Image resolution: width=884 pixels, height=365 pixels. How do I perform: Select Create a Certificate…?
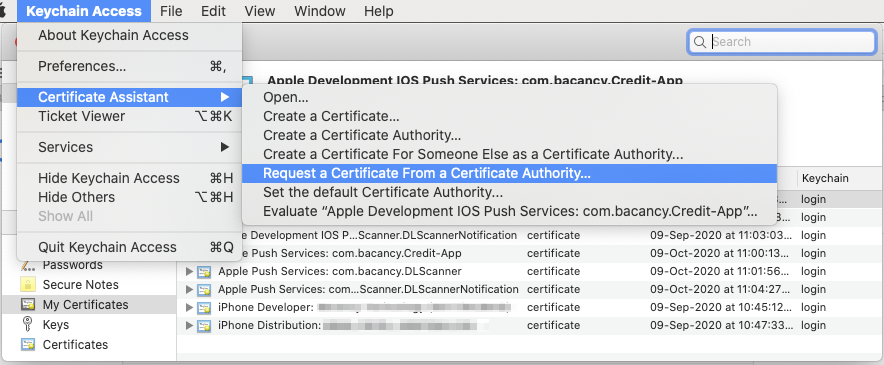tap(510, 116)
